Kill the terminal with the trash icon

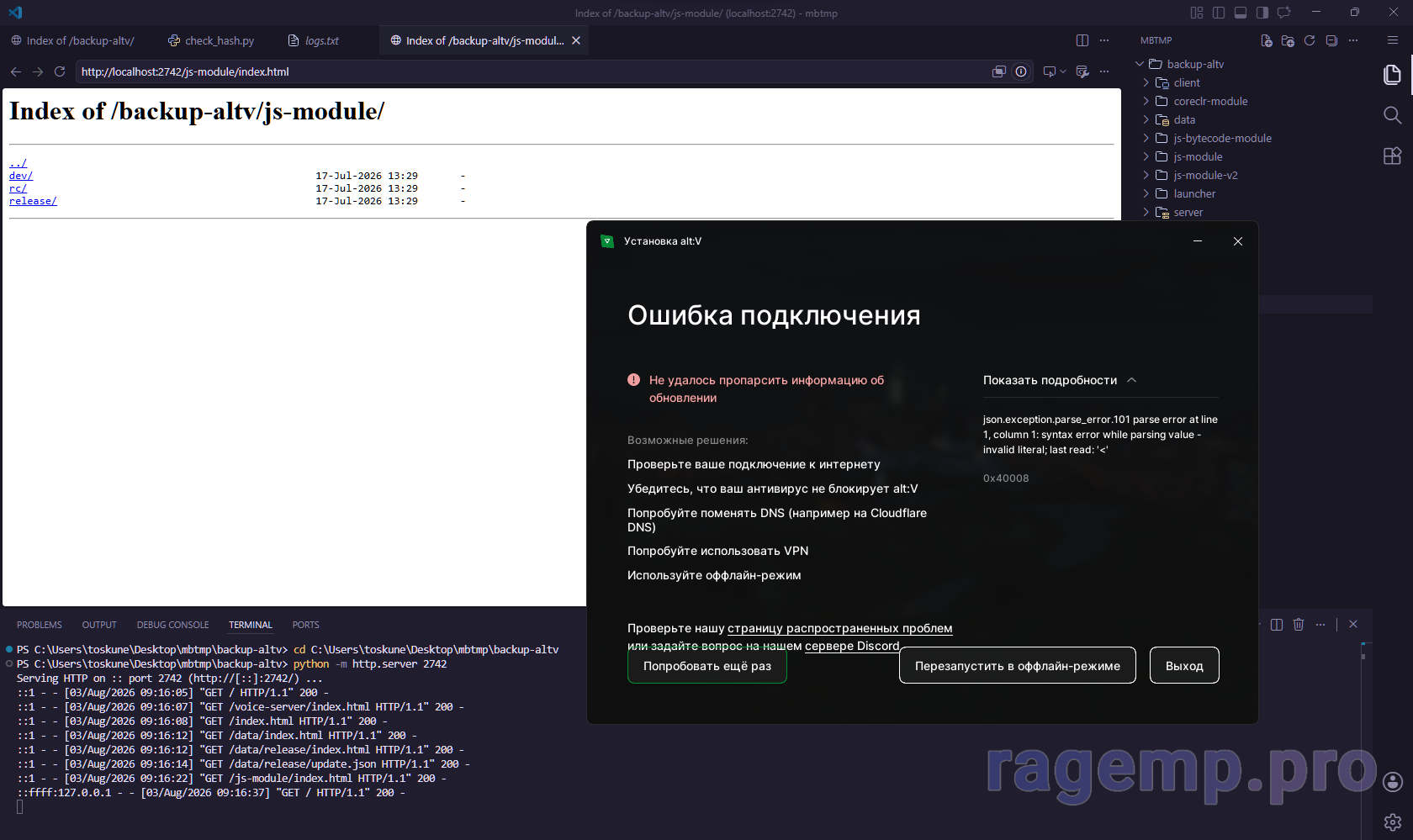click(x=1299, y=625)
